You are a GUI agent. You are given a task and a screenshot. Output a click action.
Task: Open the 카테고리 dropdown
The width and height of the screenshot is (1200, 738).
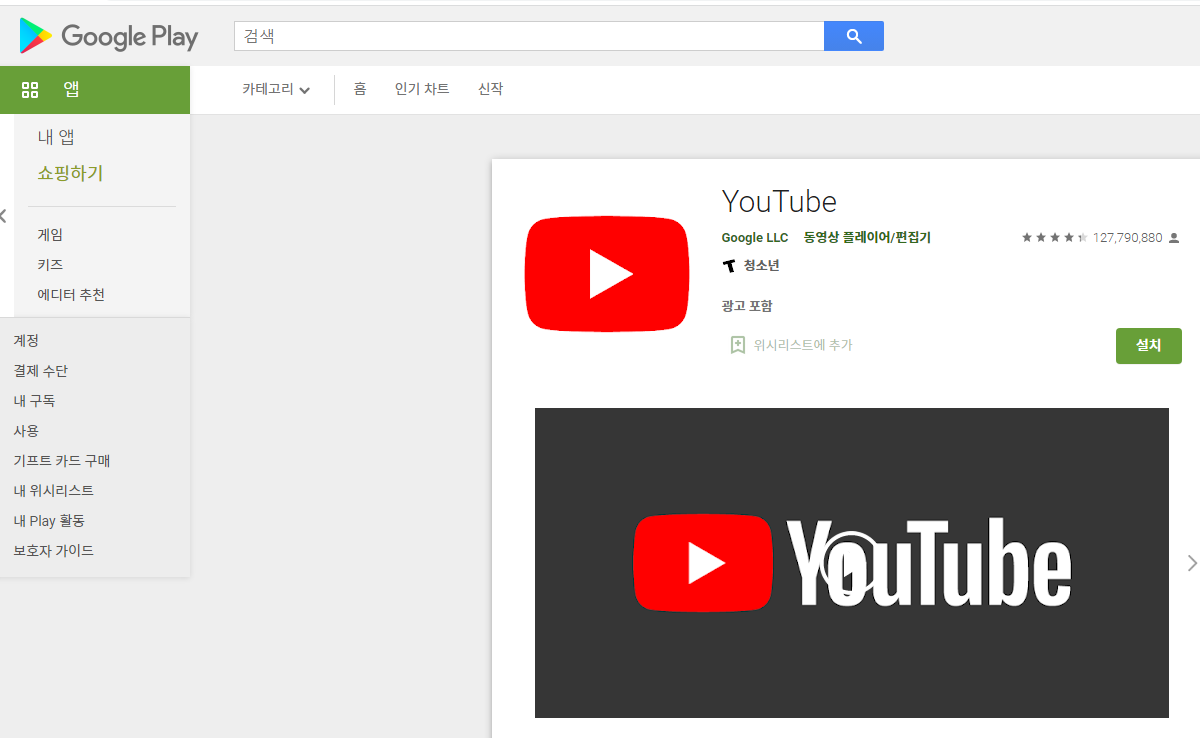[276, 89]
